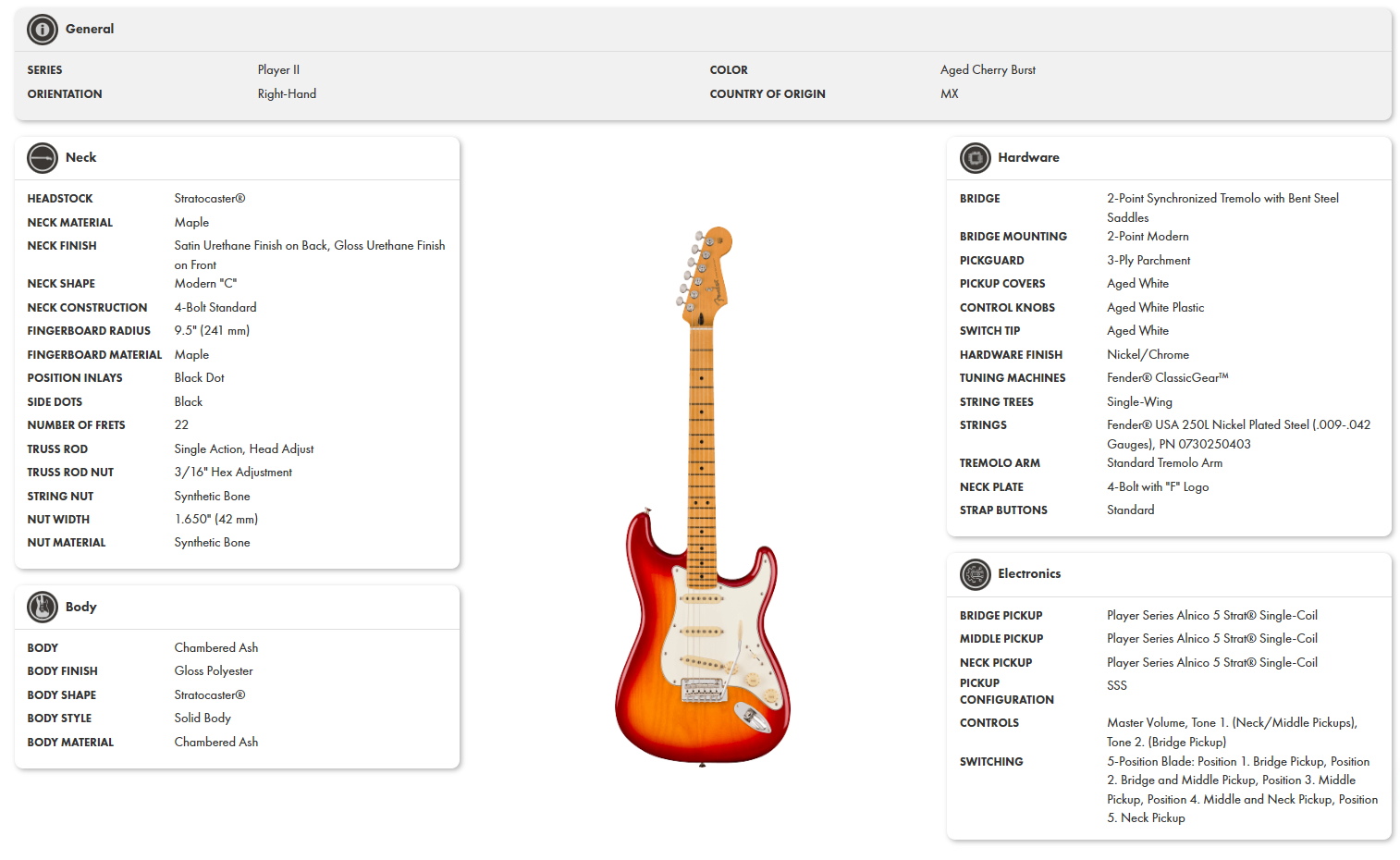The height and width of the screenshot is (860, 1400).
Task: Click the PICKUP COVERS label
Action: click(1002, 284)
